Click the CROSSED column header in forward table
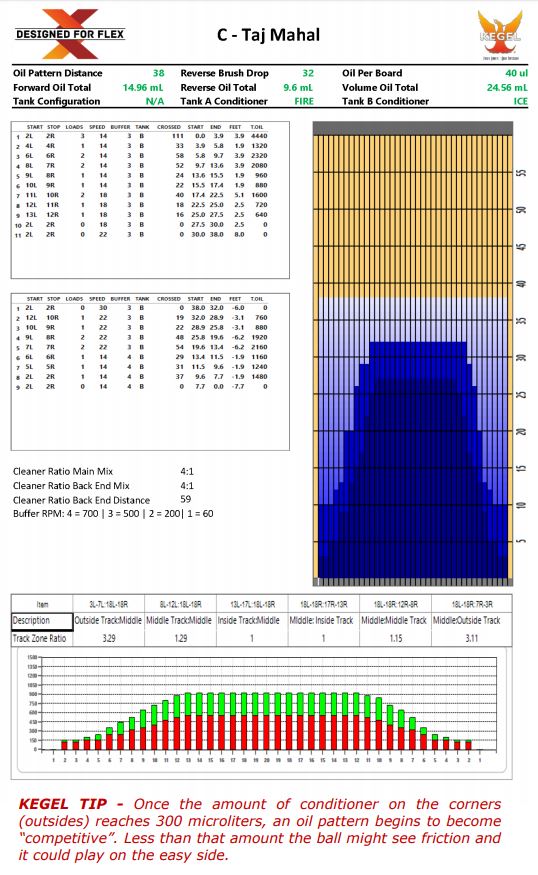Image resolution: width=538 pixels, height=875 pixels. [x=169, y=127]
